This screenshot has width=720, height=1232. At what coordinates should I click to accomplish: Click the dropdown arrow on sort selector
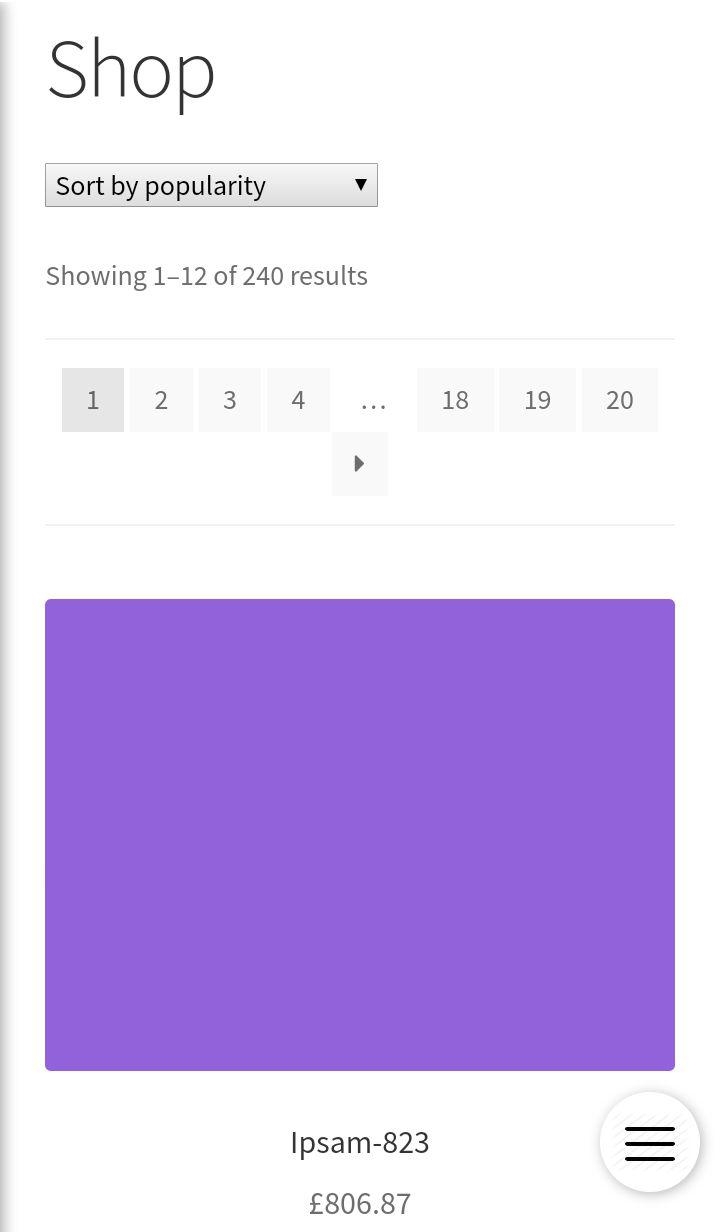point(360,184)
